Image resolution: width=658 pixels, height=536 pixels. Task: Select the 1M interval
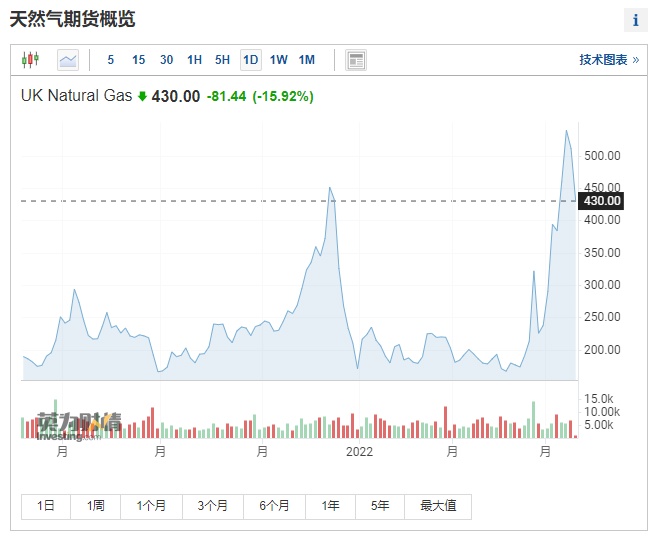[x=306, y=60]
